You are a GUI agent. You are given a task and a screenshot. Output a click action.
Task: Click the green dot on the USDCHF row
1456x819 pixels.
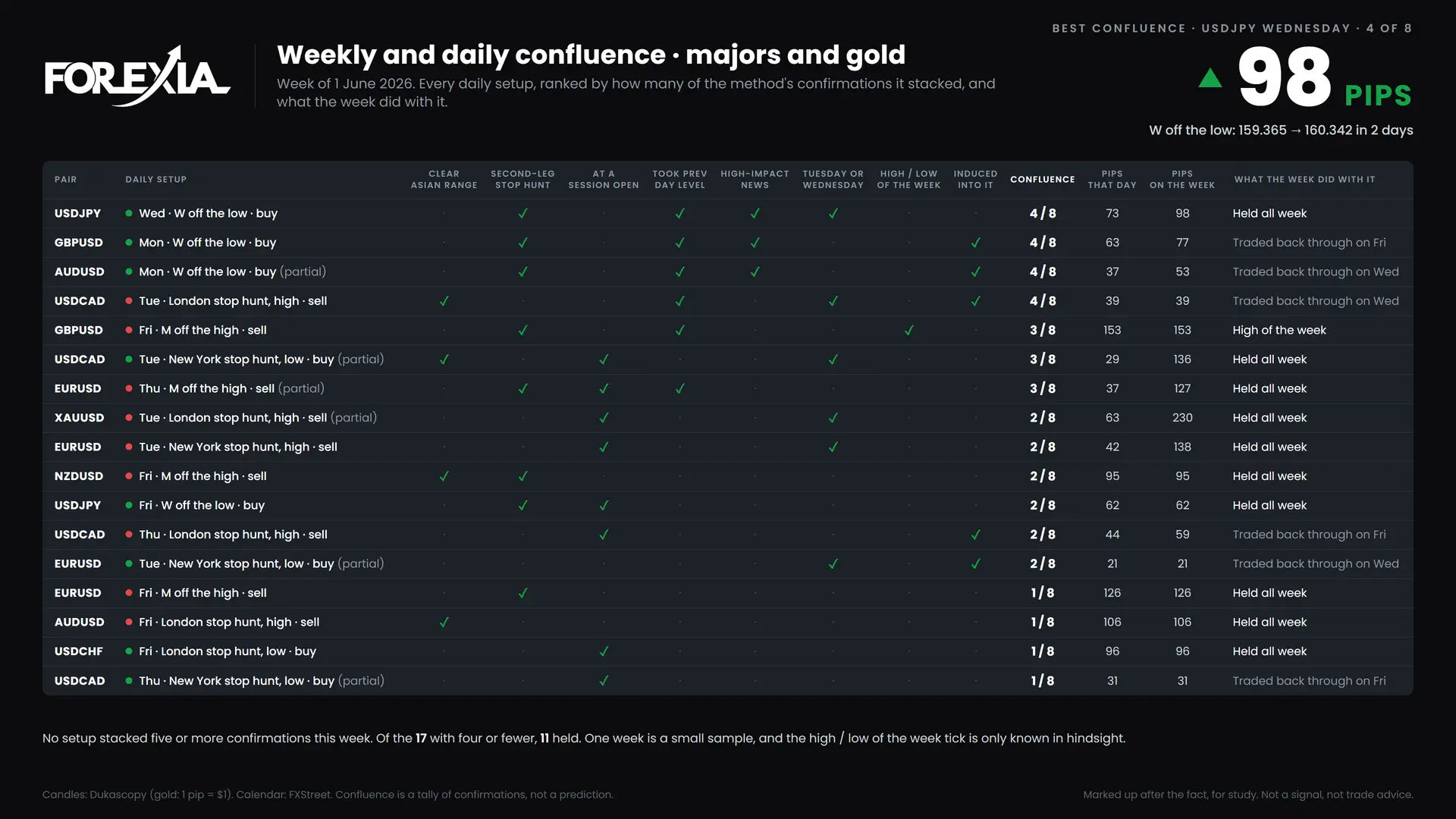coord(129,651)
